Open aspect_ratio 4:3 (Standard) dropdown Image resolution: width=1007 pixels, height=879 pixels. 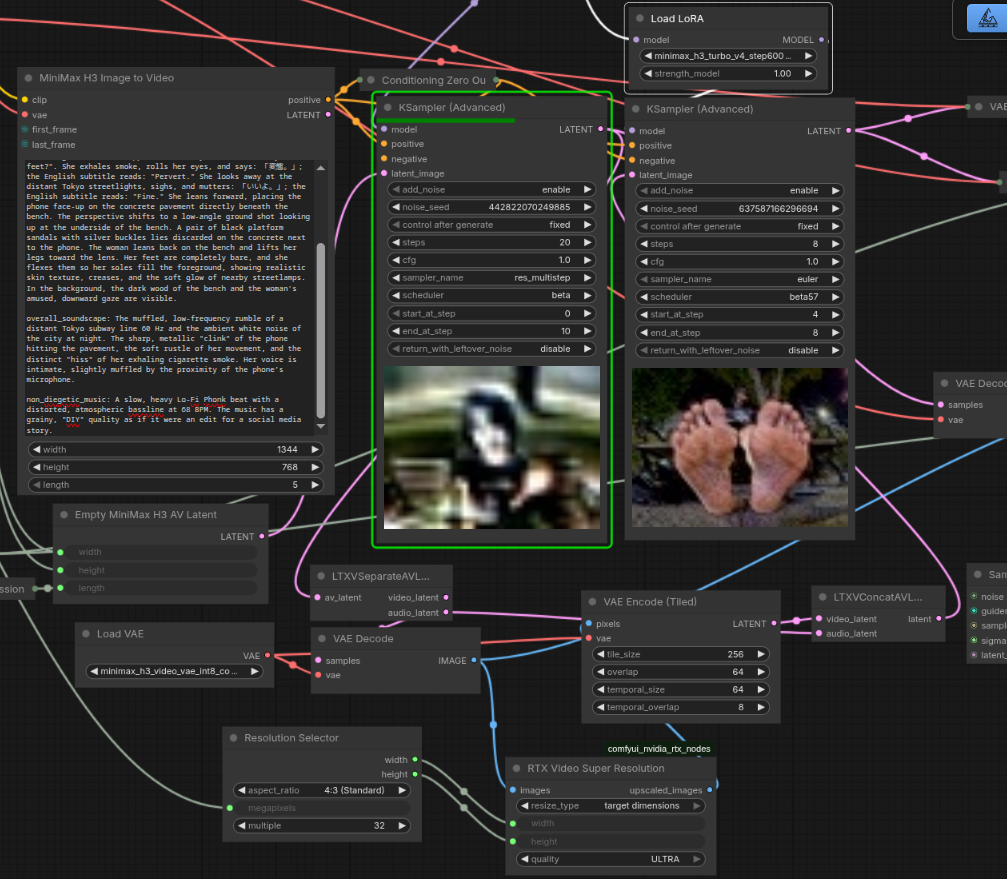(x=322, y=790)
